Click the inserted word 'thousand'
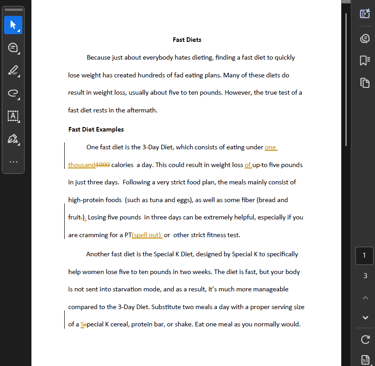 coord(82,165)
